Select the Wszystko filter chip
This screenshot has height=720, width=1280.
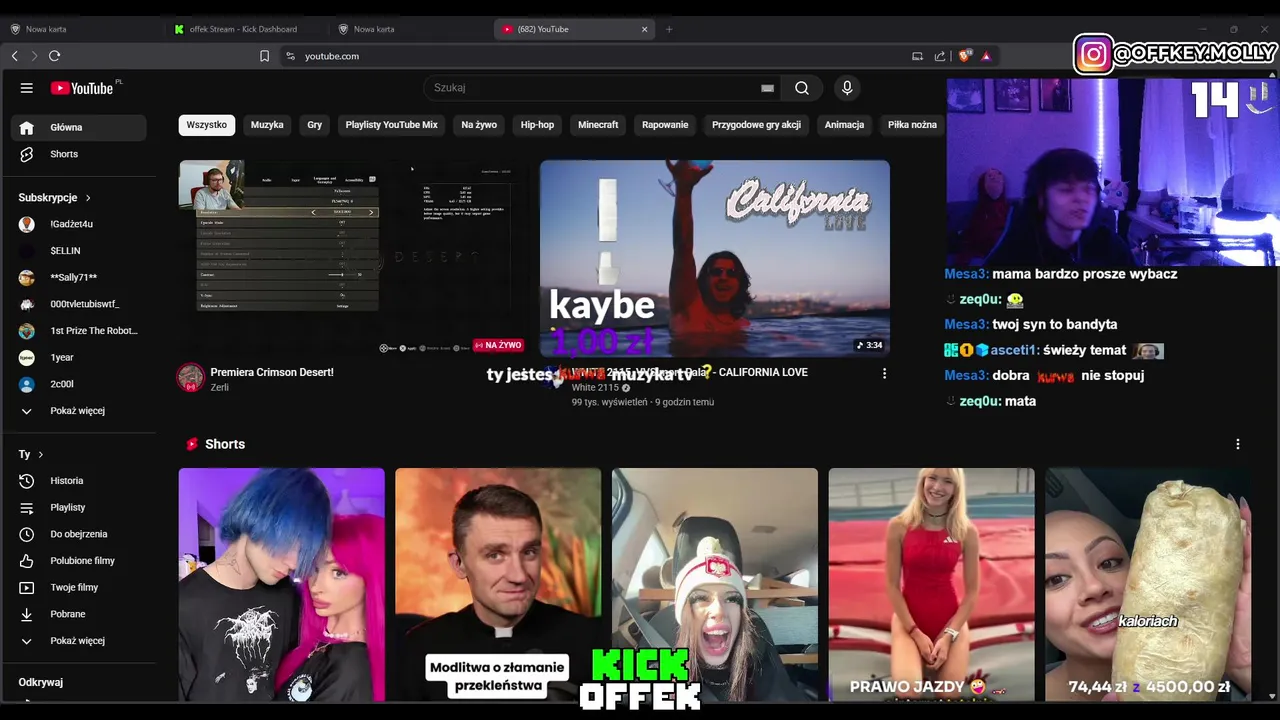click(x=207, y=125)
